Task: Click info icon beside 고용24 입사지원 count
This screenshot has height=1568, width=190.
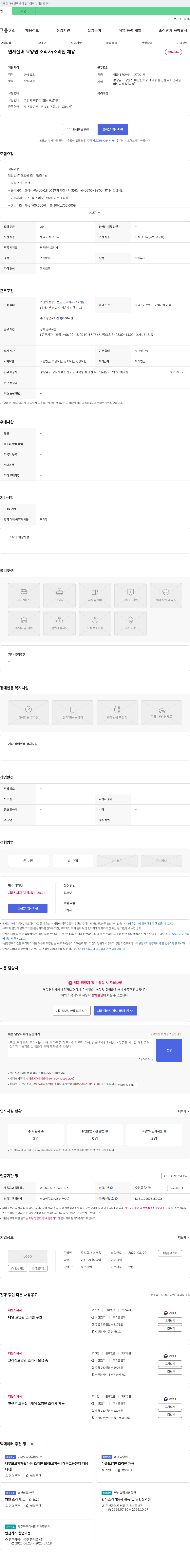Action: point(165,1131)
